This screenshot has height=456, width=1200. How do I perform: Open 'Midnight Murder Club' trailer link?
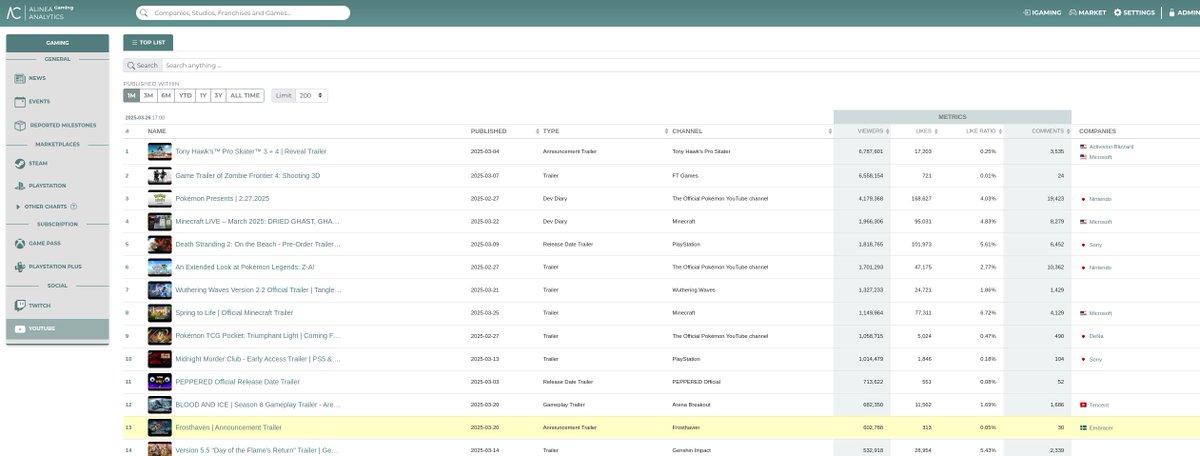point(258,359)
